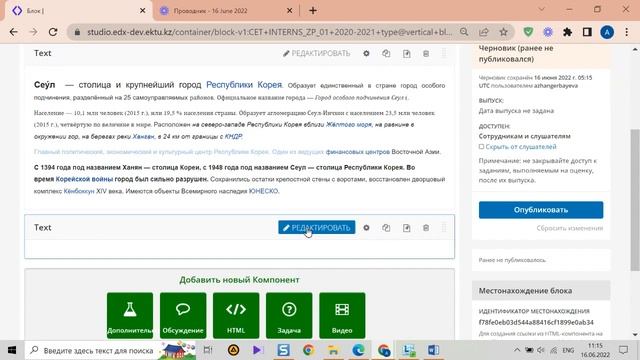Viewport: 640px width, 360px height.
Task: Reload the current page
Action: point(53,32)
